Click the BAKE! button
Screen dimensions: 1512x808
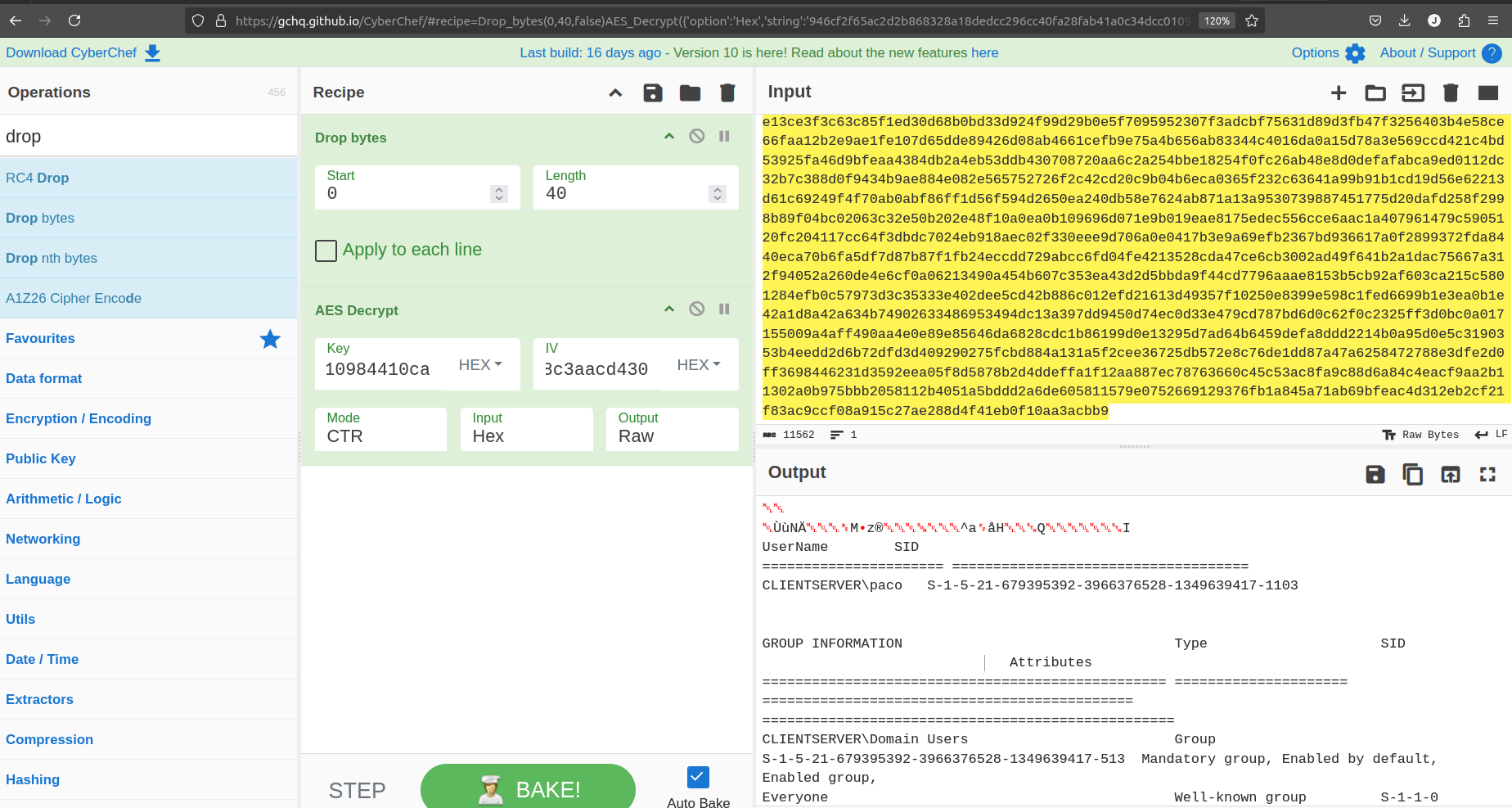(528, 789)
